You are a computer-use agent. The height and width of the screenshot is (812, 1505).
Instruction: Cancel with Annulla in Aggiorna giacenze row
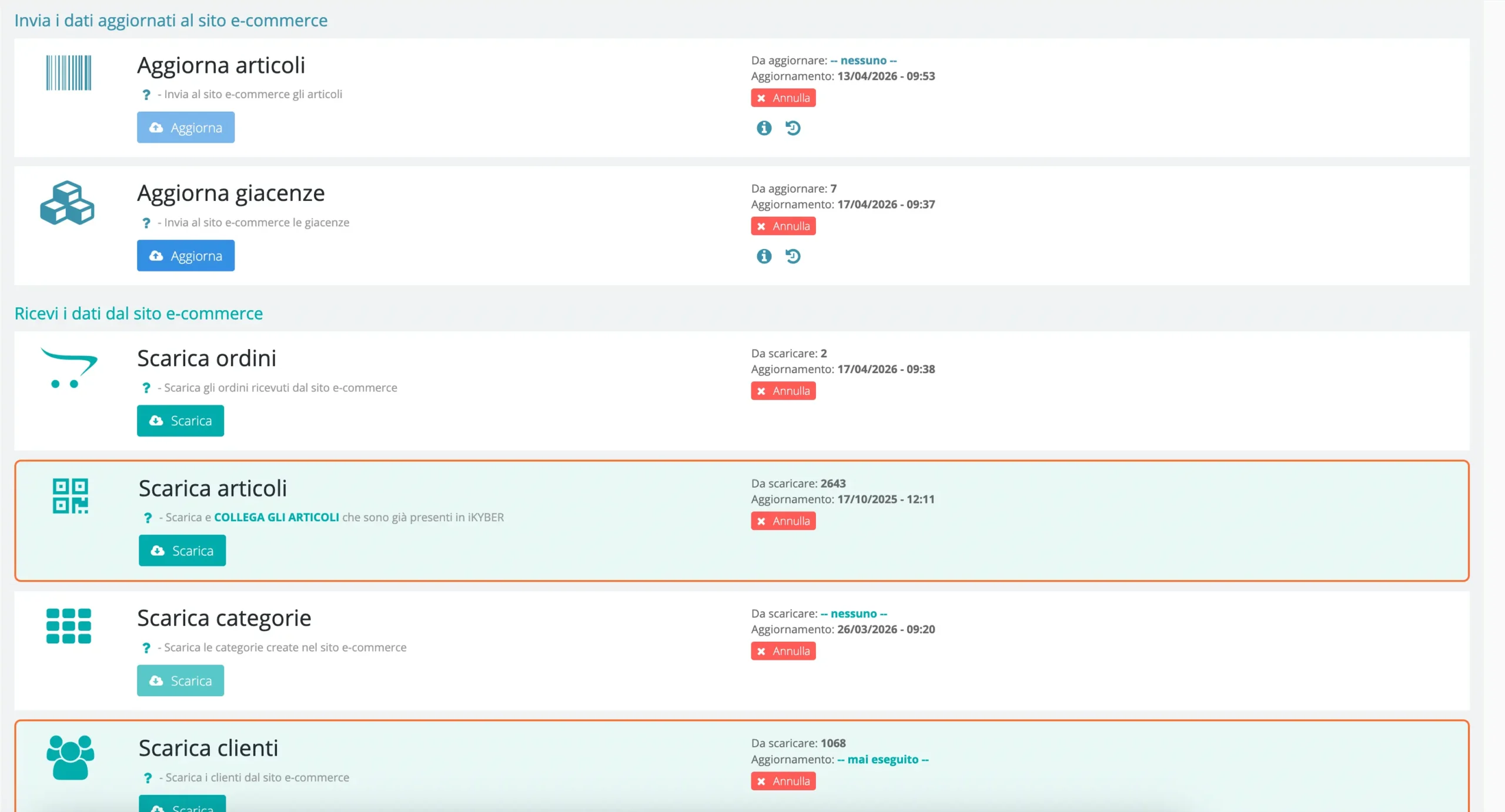[x=783, y=226]
